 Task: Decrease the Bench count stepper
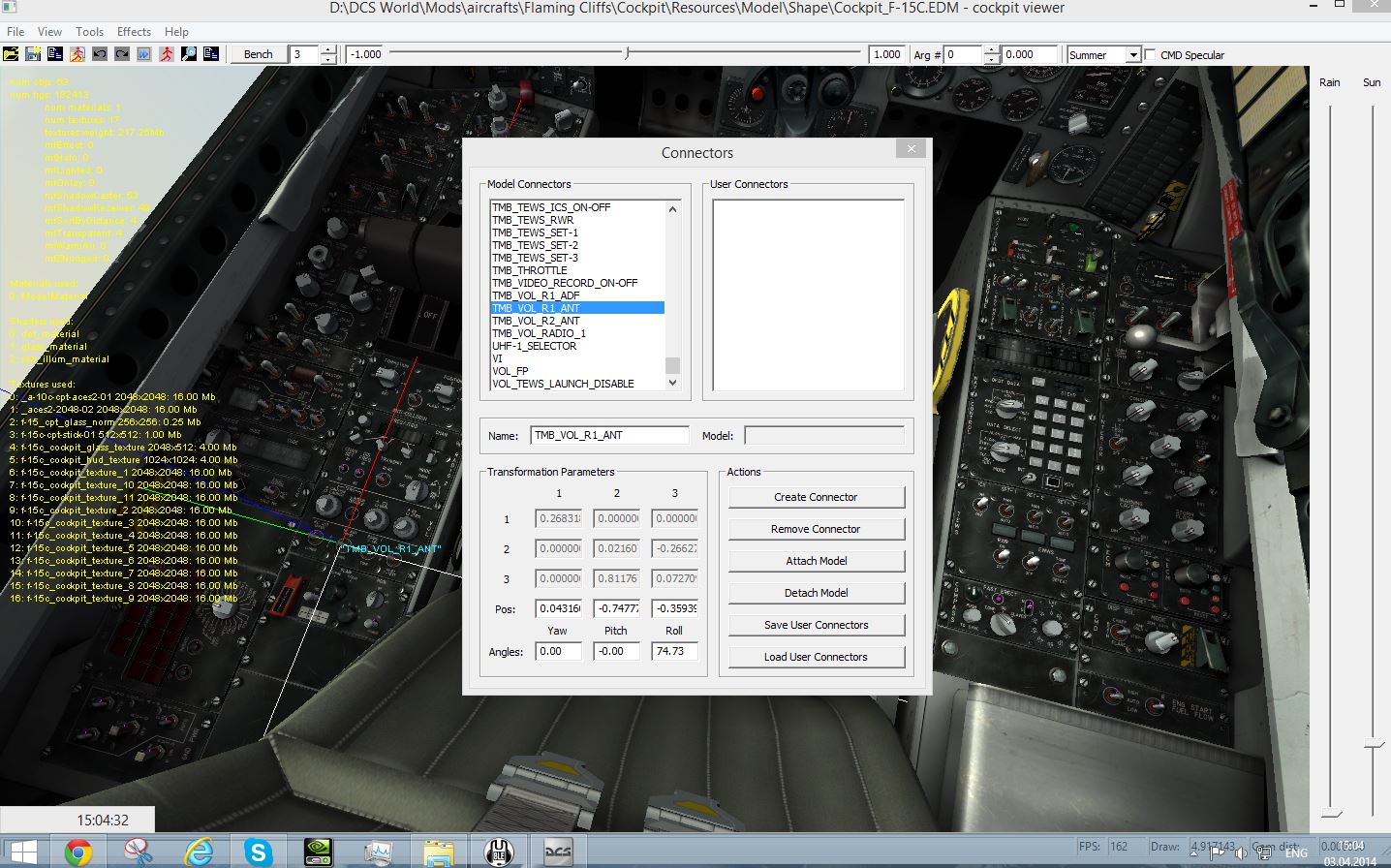[x=329, y=59]
